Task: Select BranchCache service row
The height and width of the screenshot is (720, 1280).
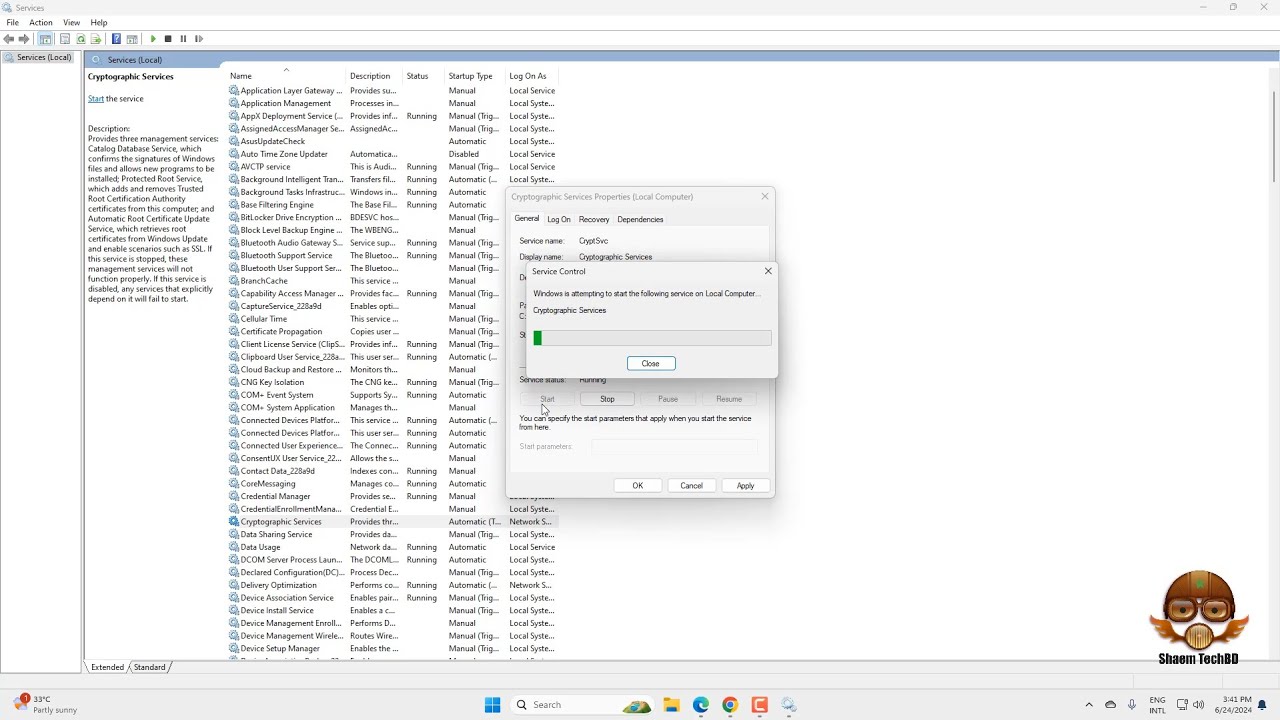Action: (x=366, y=281)
